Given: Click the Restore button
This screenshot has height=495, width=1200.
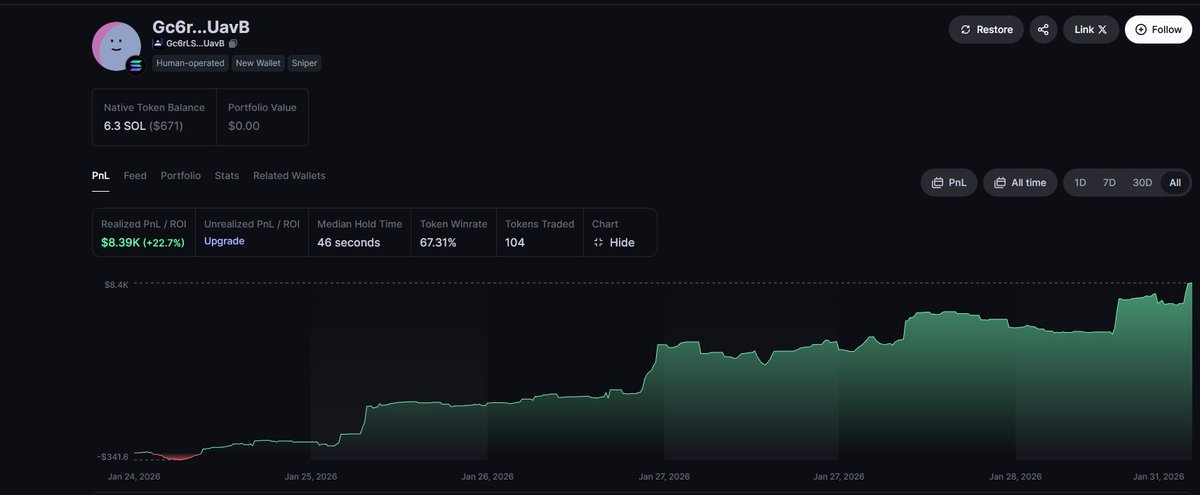Looking at the screenshot, I should [x=986, y=29].
